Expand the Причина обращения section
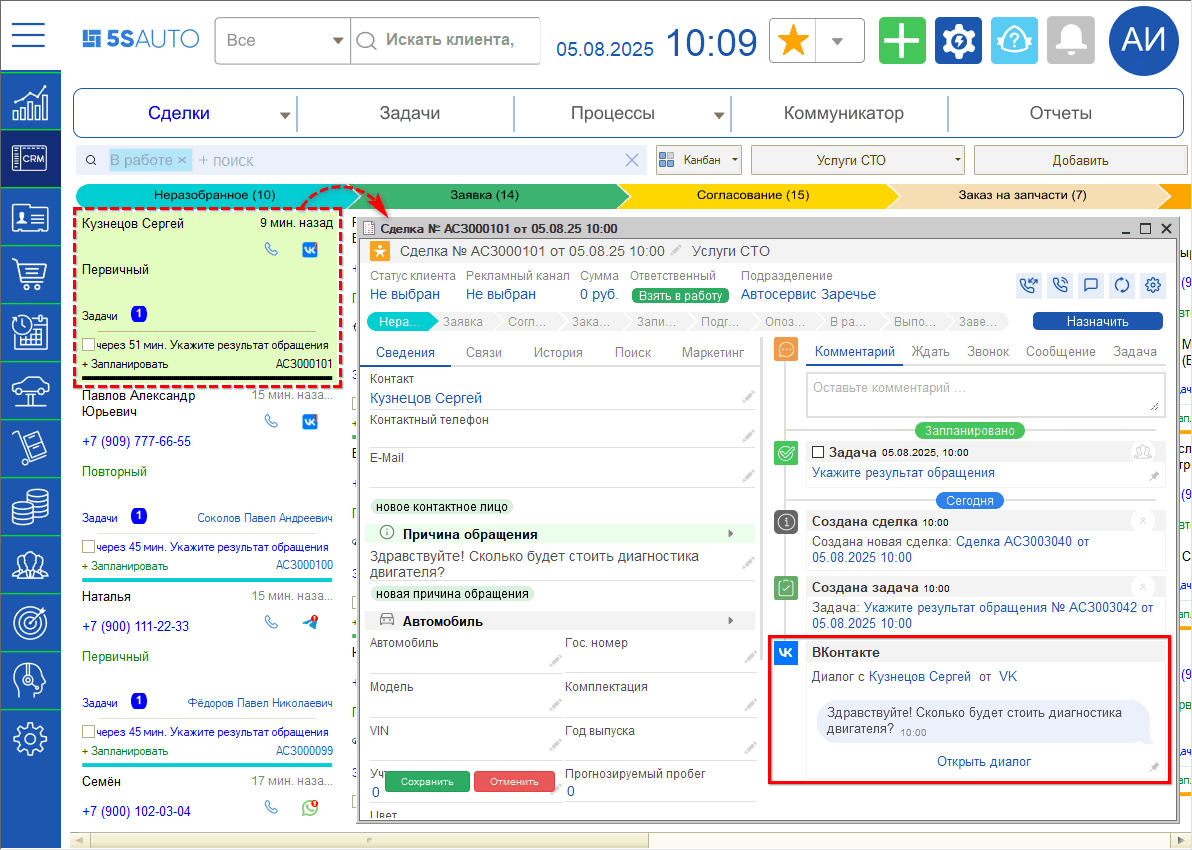 point(731,534)
